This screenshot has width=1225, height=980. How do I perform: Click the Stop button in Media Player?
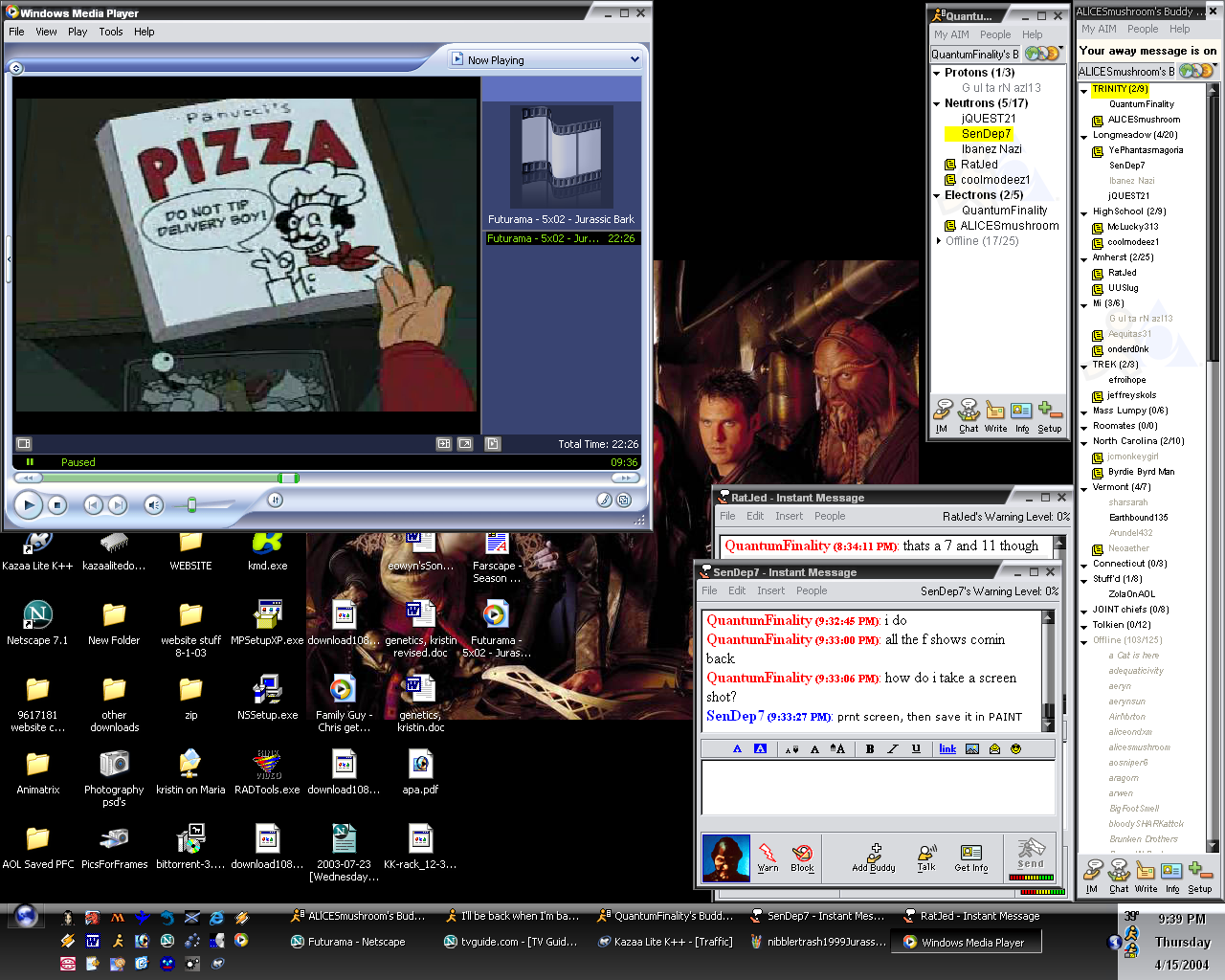[x=57, y=504]
